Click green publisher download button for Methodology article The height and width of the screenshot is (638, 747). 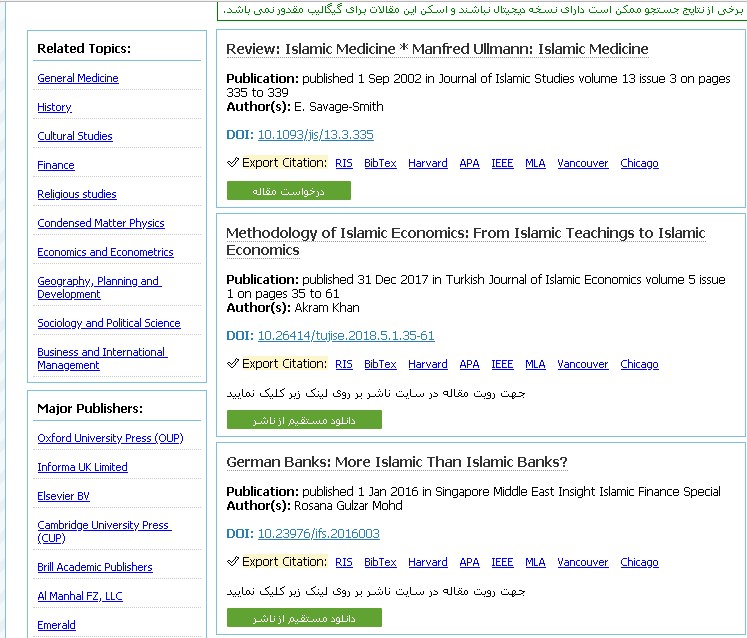[x=304, y=420]
